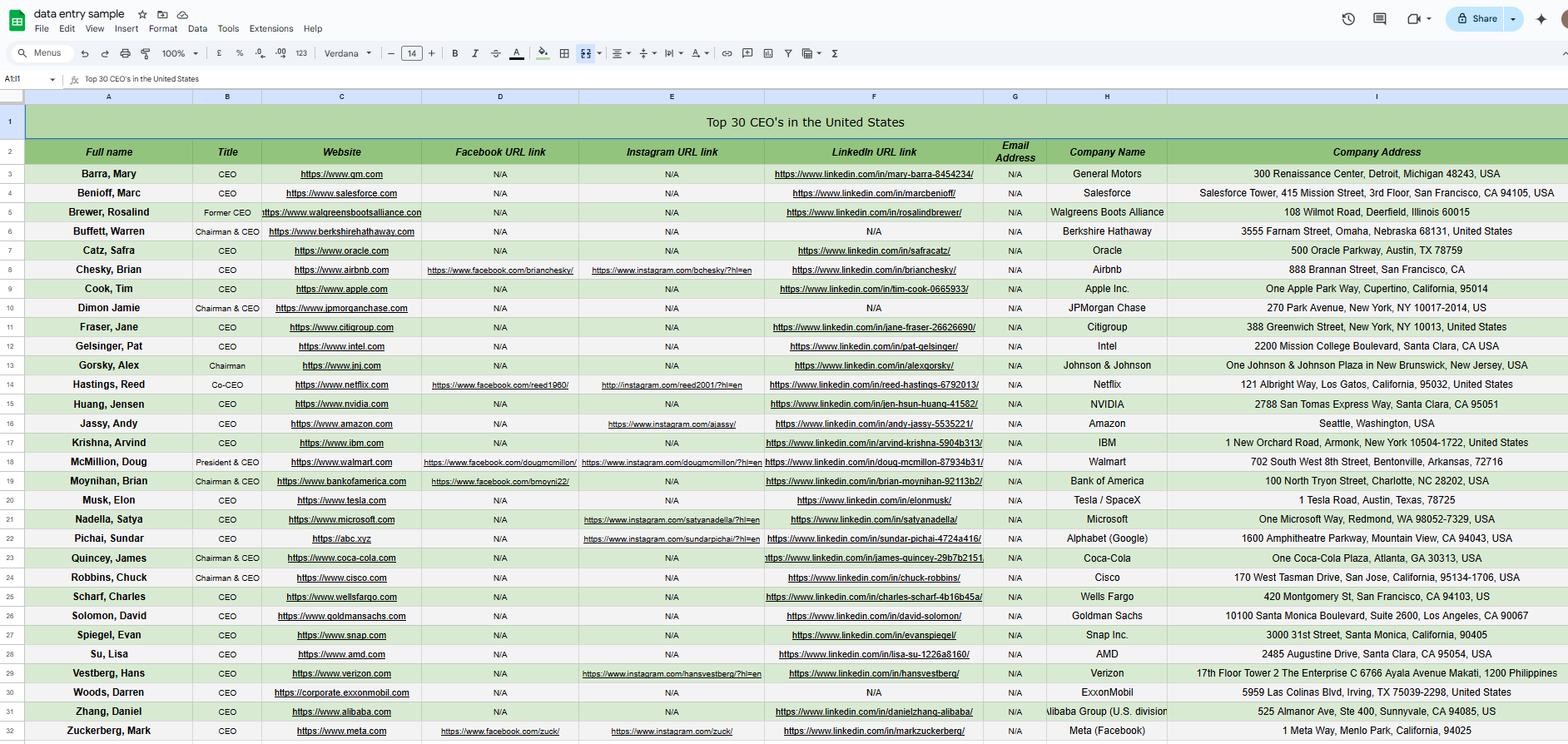The image size is (1568, 744).
Task: Open horizontal align dropdown
Action: (x=622, y=53)
